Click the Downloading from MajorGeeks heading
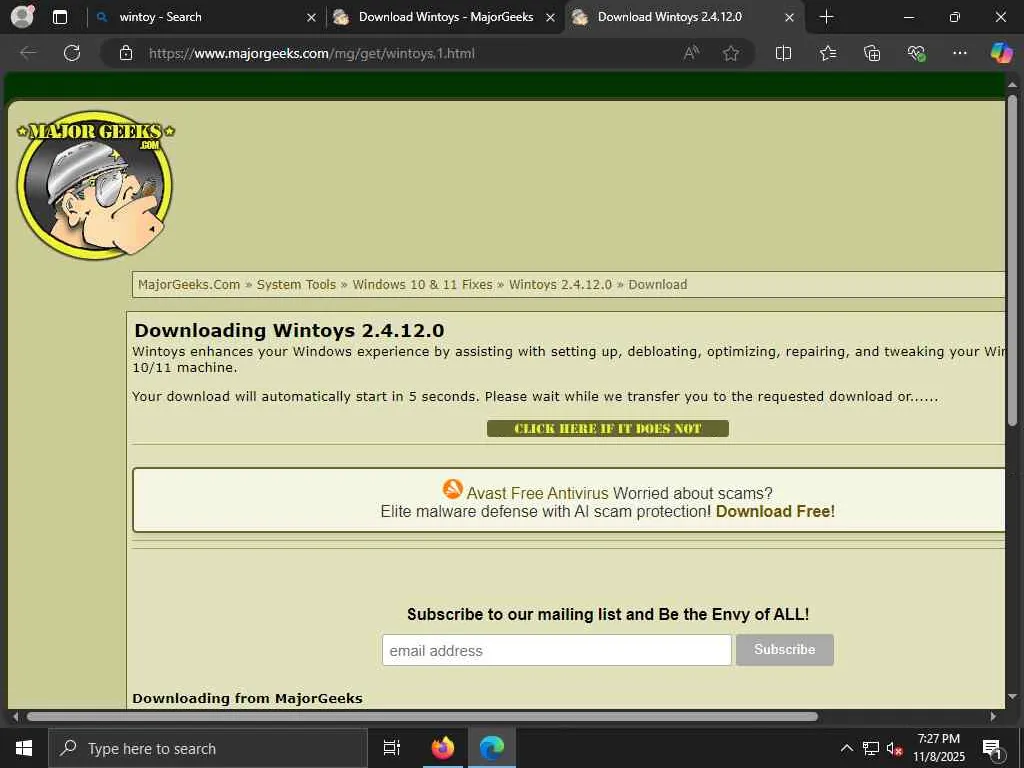The image size is (1024, 768). point(247,698)
